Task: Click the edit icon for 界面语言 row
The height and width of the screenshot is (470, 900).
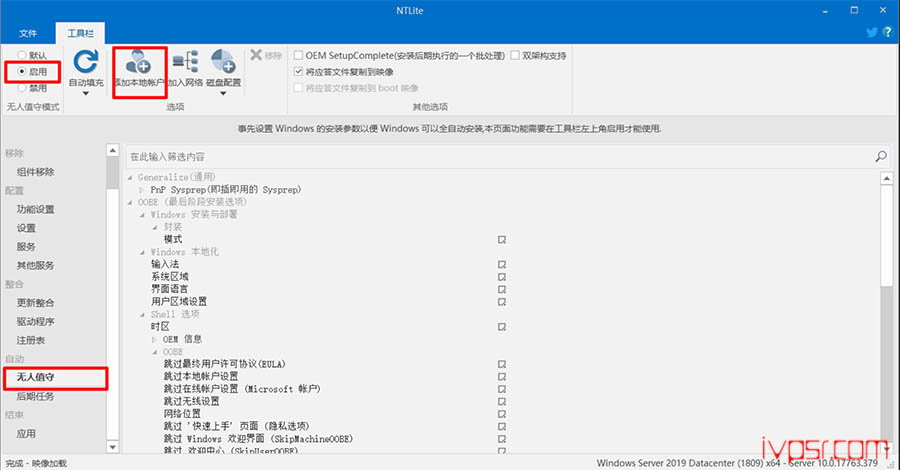Action: 502,289
